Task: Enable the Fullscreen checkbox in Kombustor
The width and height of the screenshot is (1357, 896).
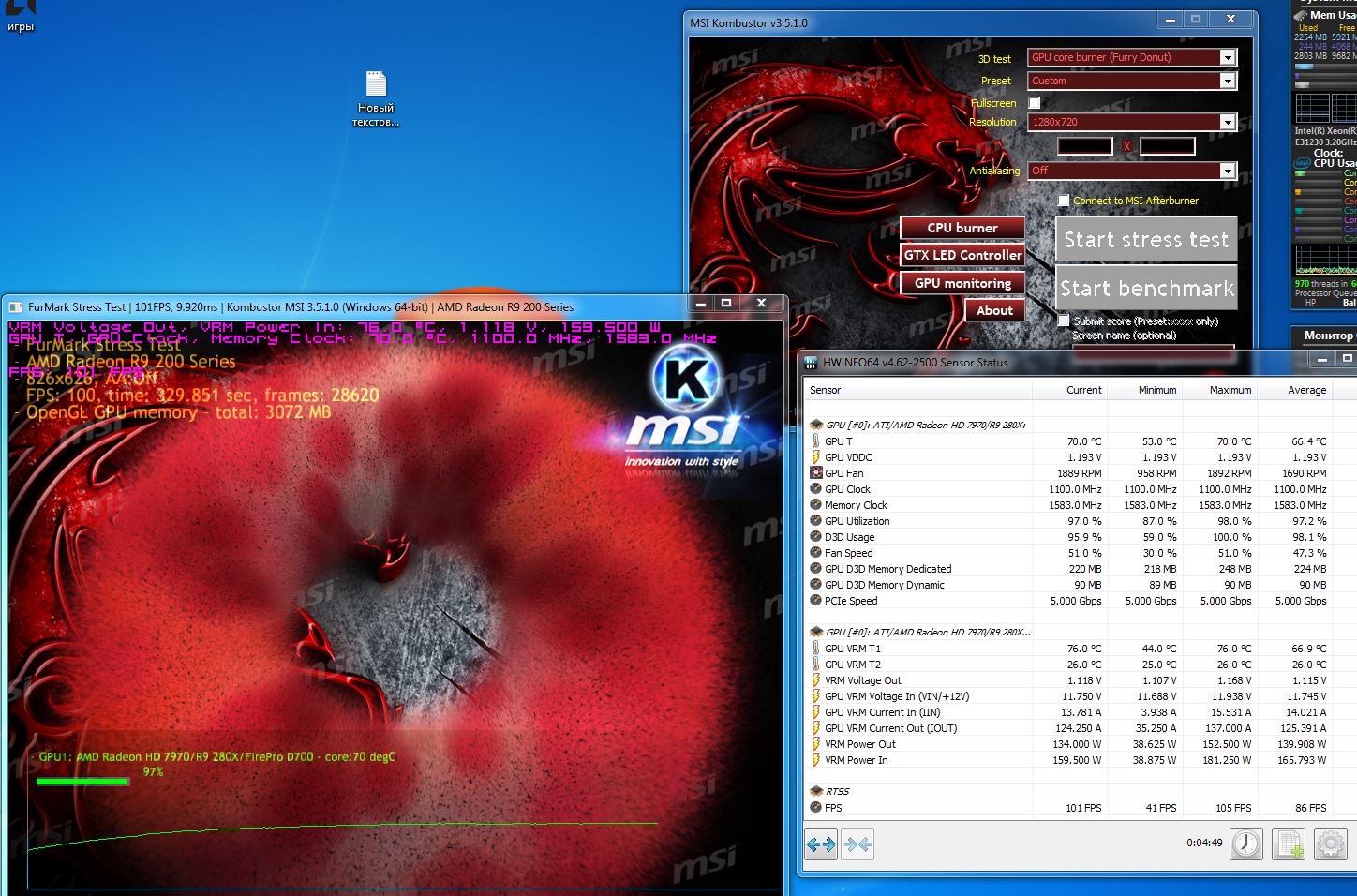Action: (1035, 103)
